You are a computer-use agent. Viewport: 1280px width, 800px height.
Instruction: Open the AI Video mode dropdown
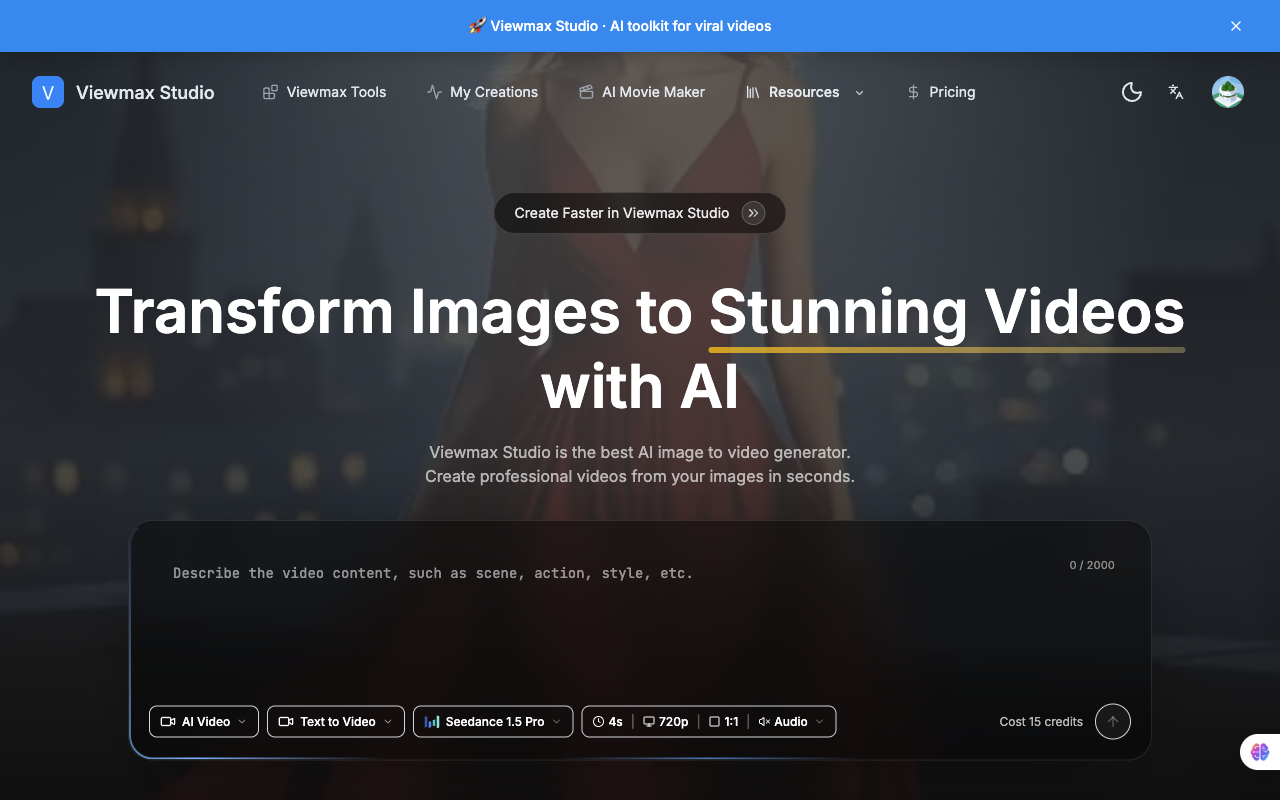[x=204, y=722]
